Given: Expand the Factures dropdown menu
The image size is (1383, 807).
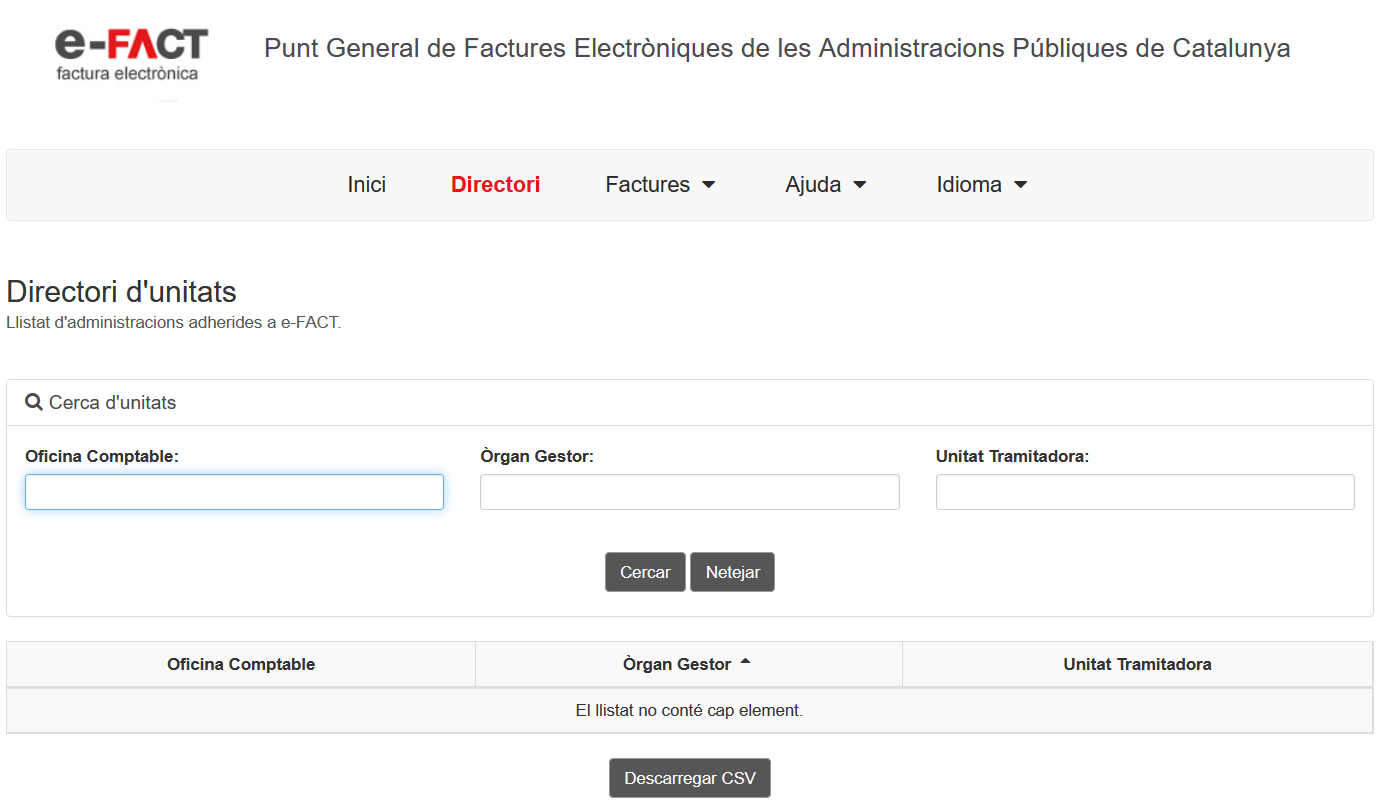Looking at the screenshot, I should coord(660,185).
